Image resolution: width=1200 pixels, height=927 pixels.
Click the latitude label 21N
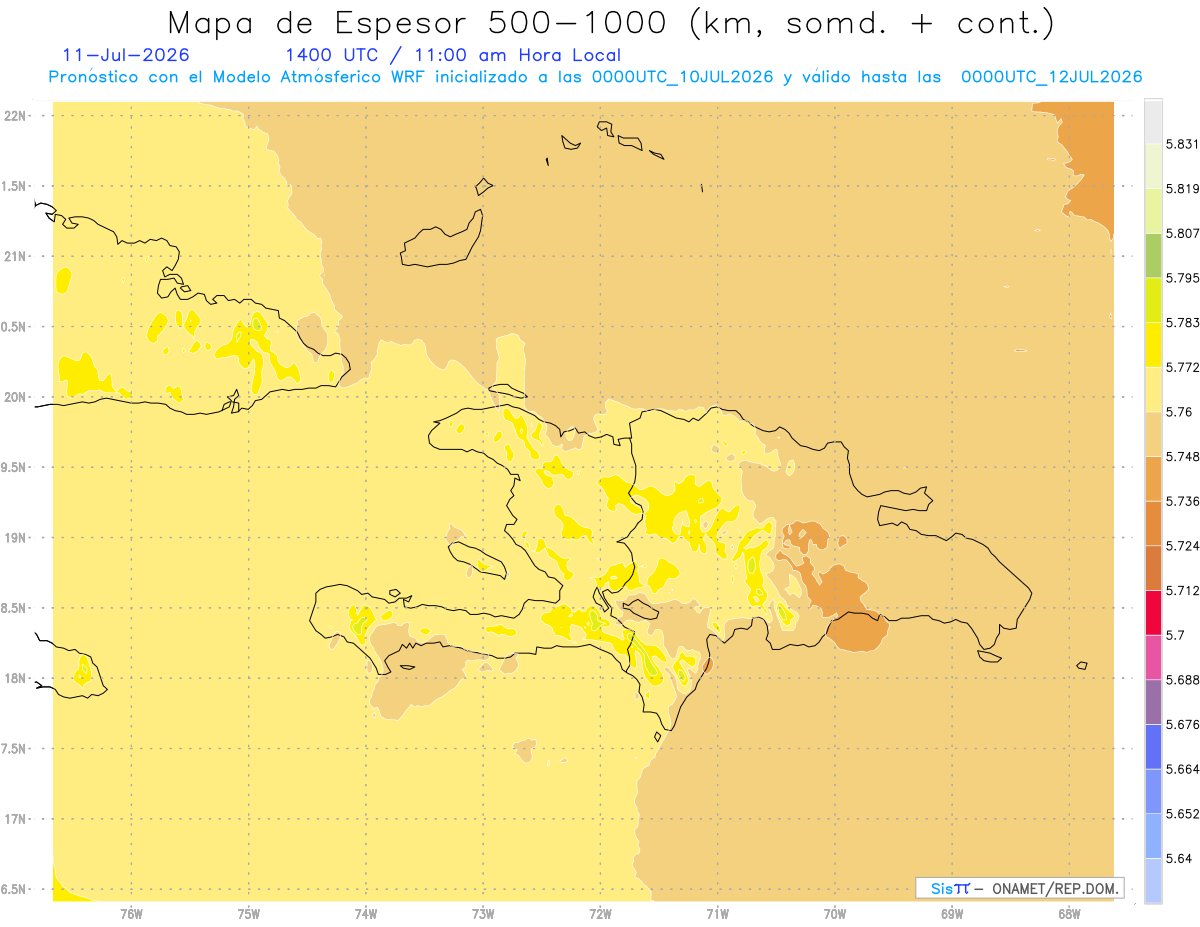(16, 257)
